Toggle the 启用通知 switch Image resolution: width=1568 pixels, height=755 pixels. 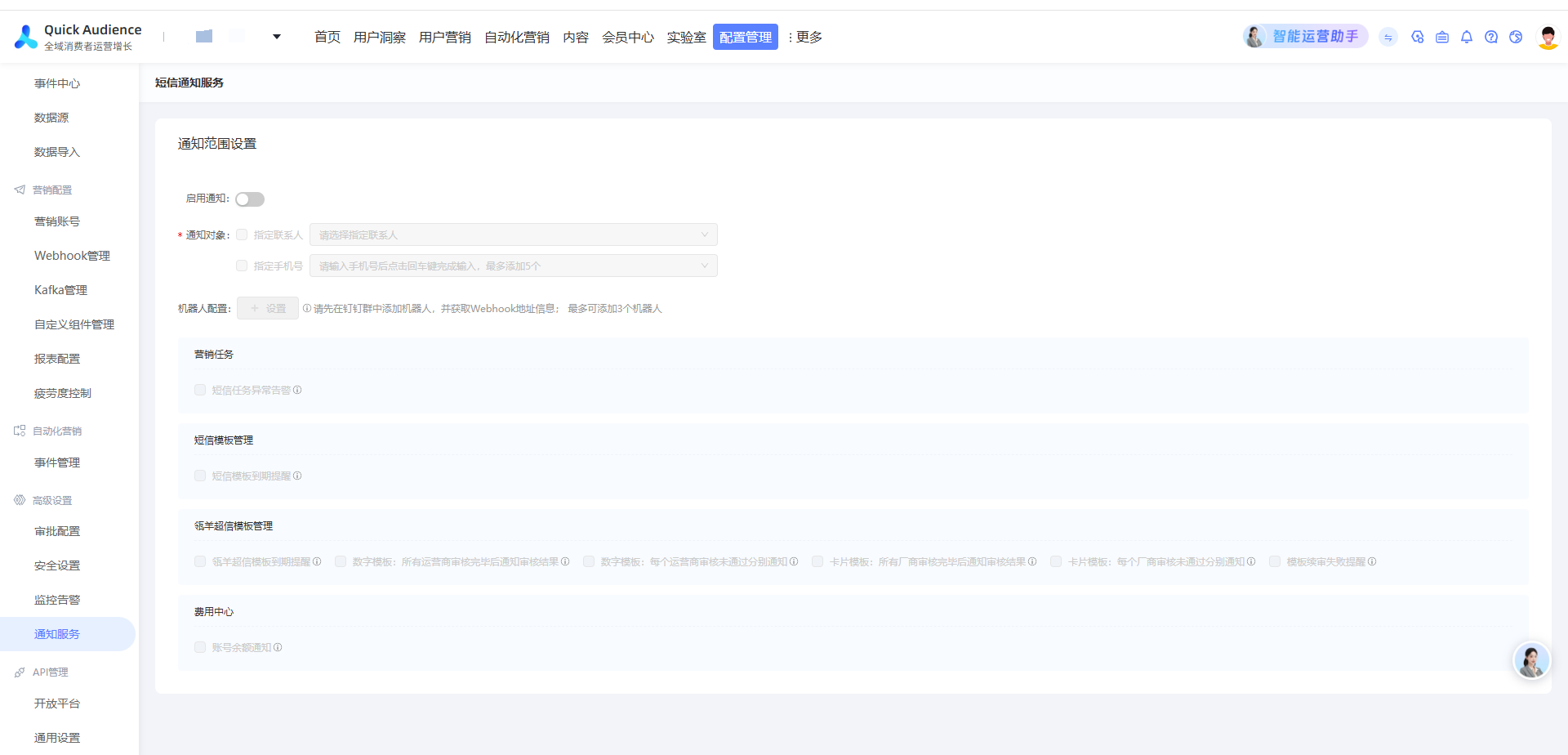(250, 199)
